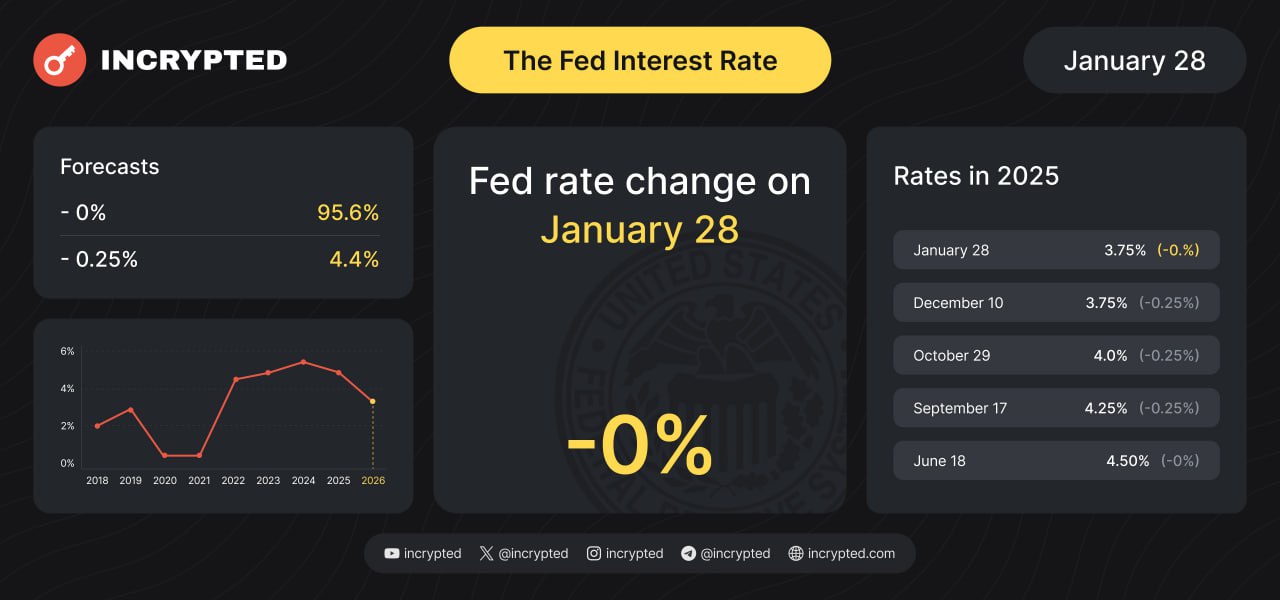The width and height of the screenshot is (1280, 600).
Task: Click the yellow 2026 chart data point
Action: click(x=373, y=401)
